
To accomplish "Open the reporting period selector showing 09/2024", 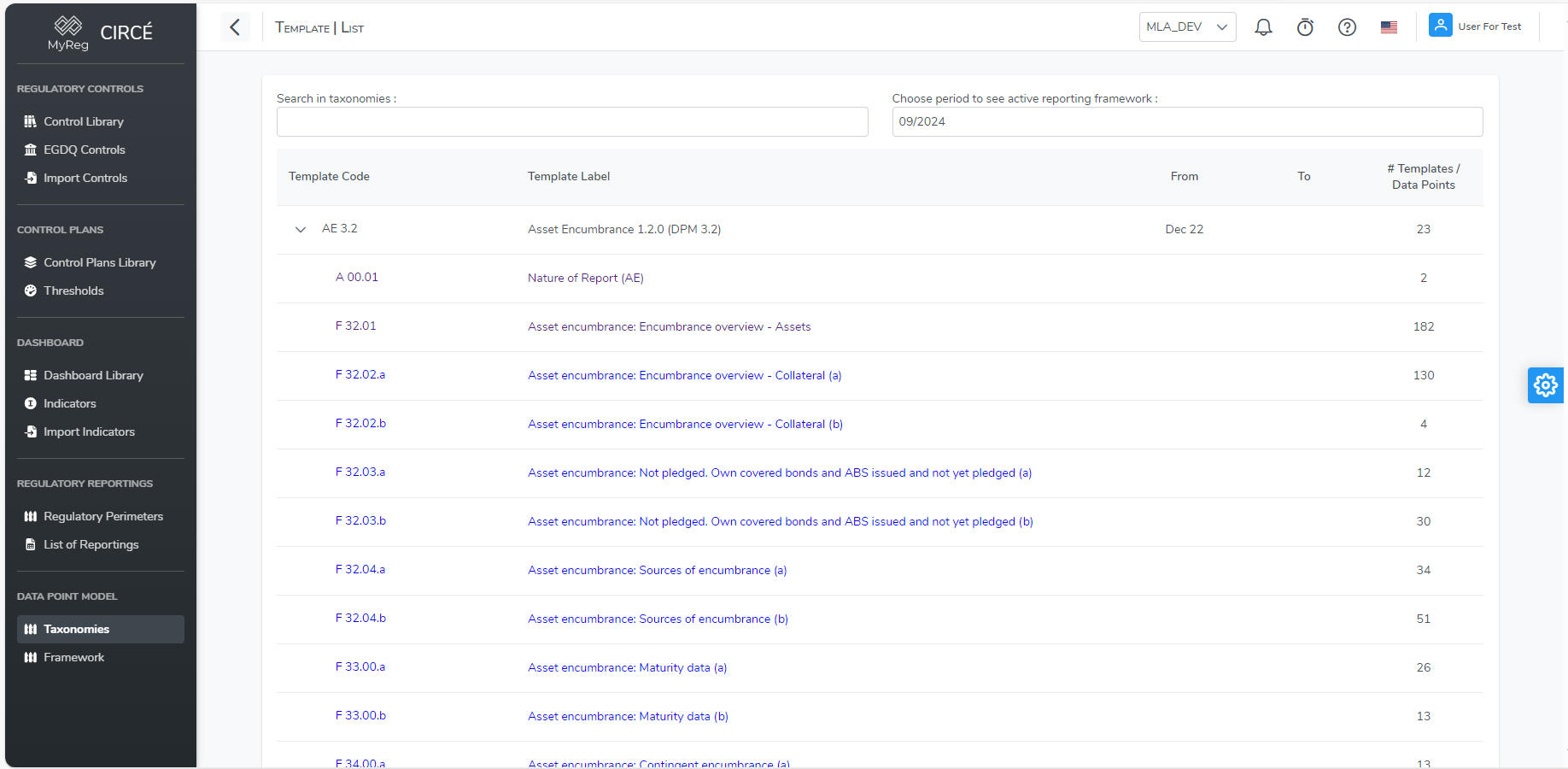I will (1186, 121).
